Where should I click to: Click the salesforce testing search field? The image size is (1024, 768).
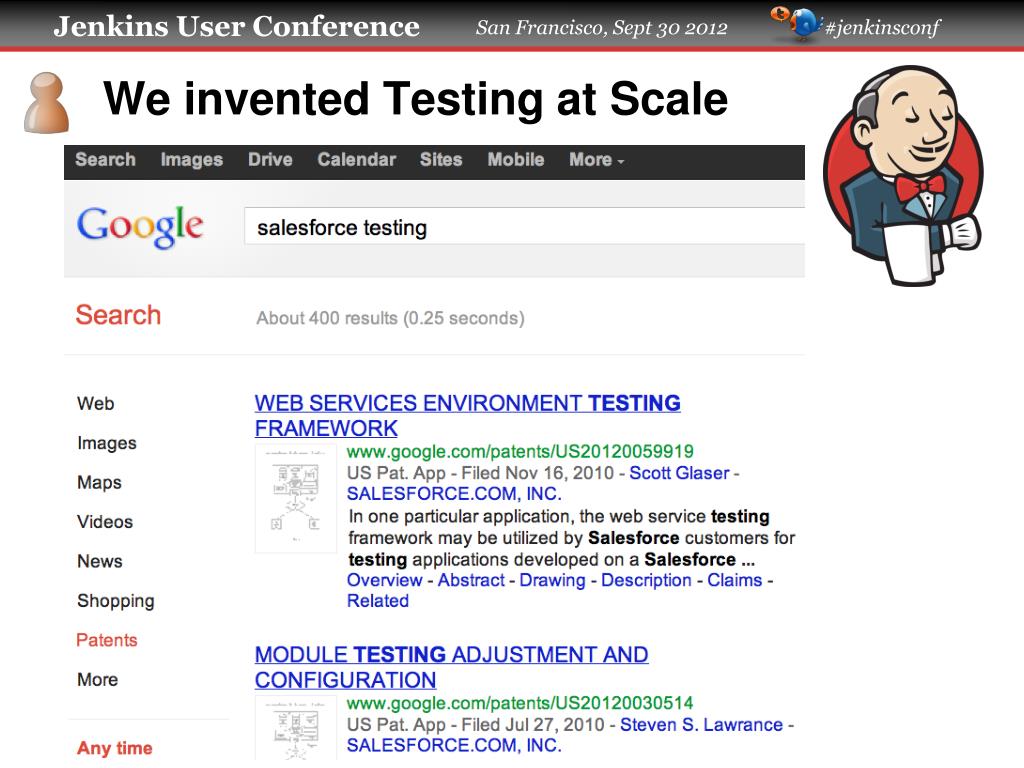pyautogui.click(x=524, y=227)
